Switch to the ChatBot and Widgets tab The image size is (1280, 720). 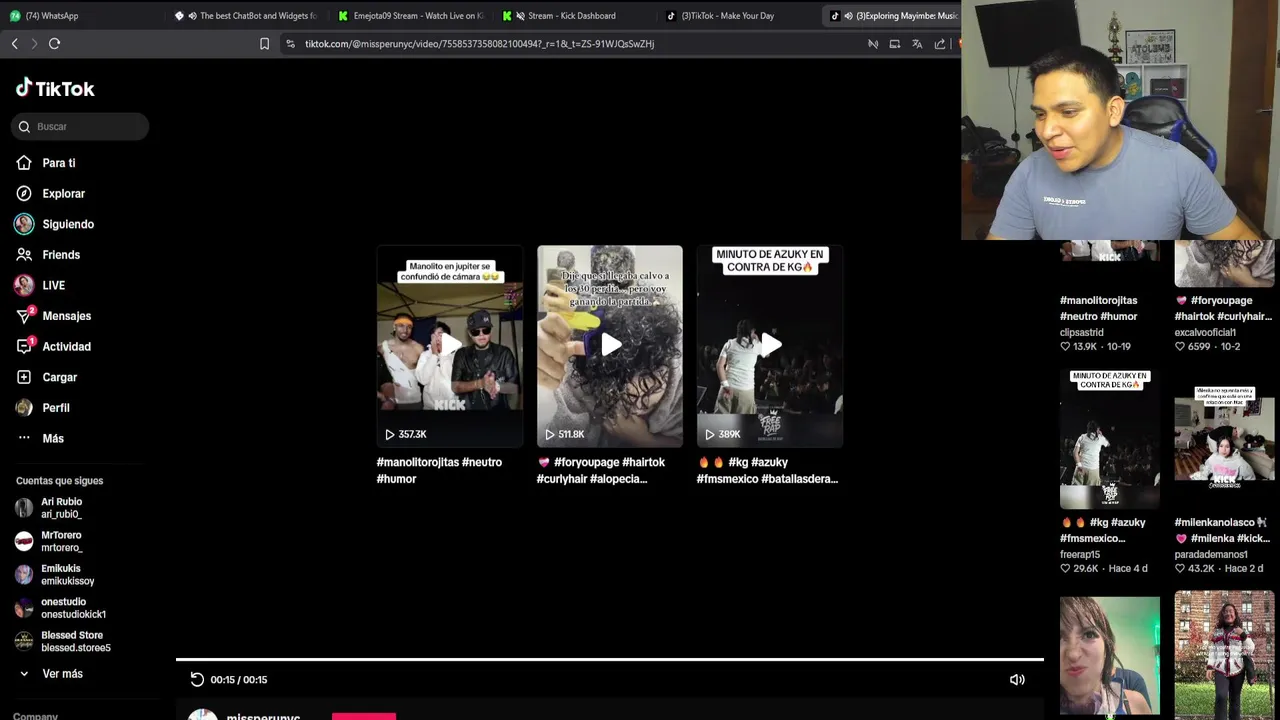point(246,15)
